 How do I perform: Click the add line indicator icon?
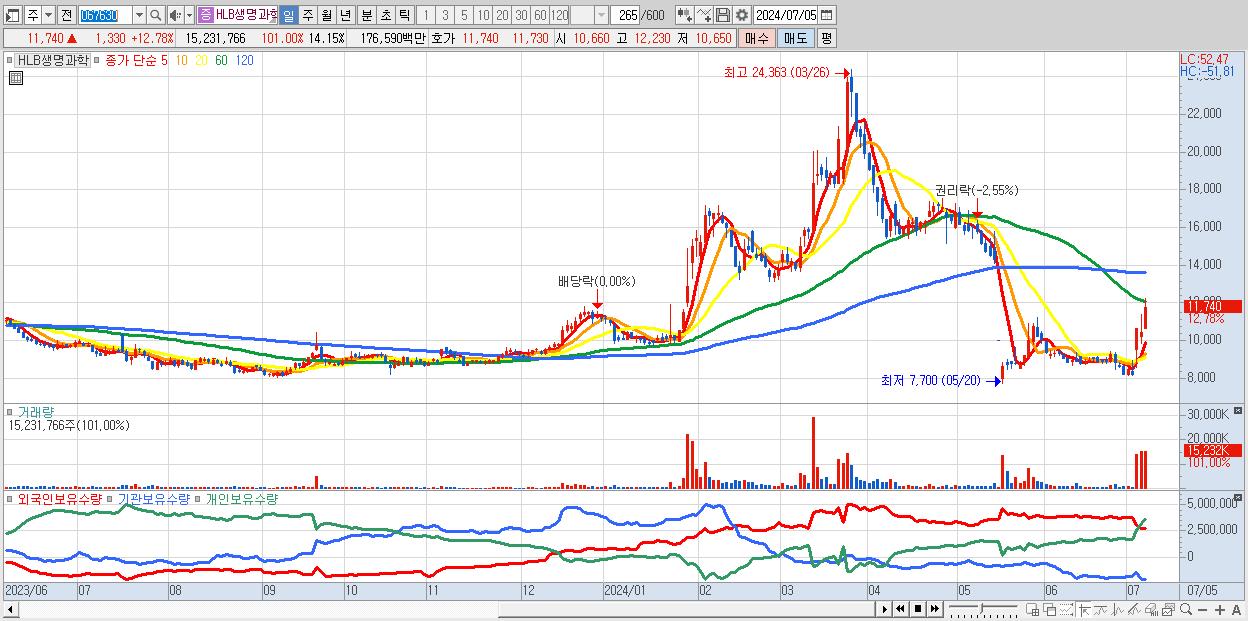pyautogui.click(x=704, y=15)
